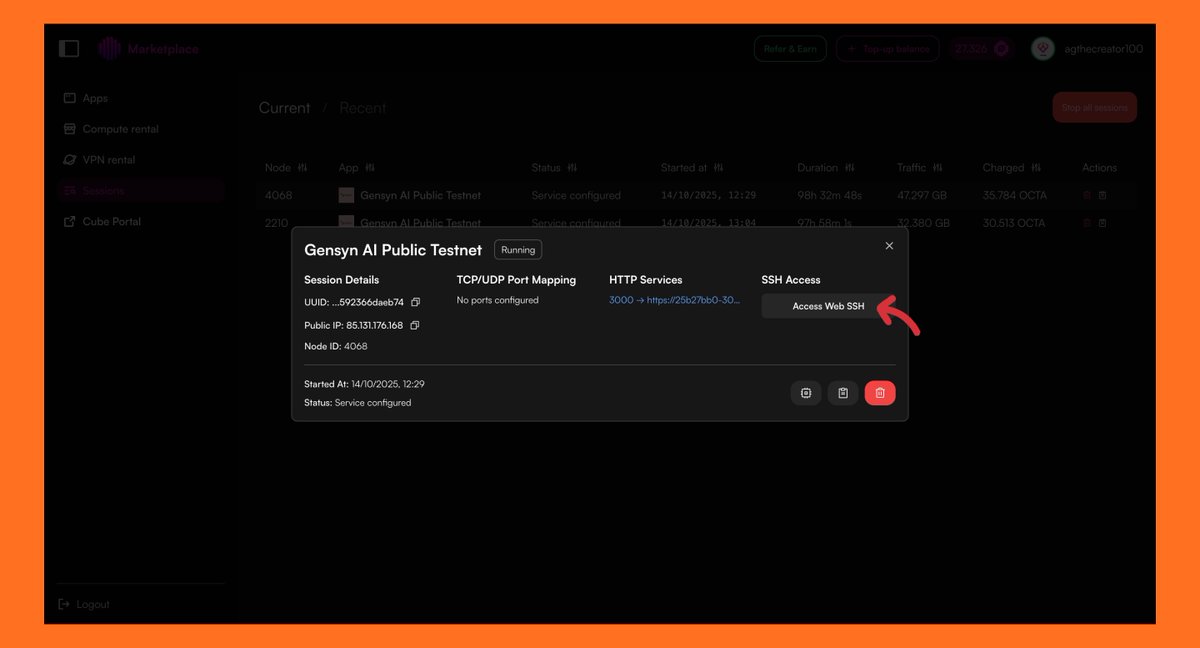
Task: Click the Running status badge in the dialog
Action: [518, 250]
